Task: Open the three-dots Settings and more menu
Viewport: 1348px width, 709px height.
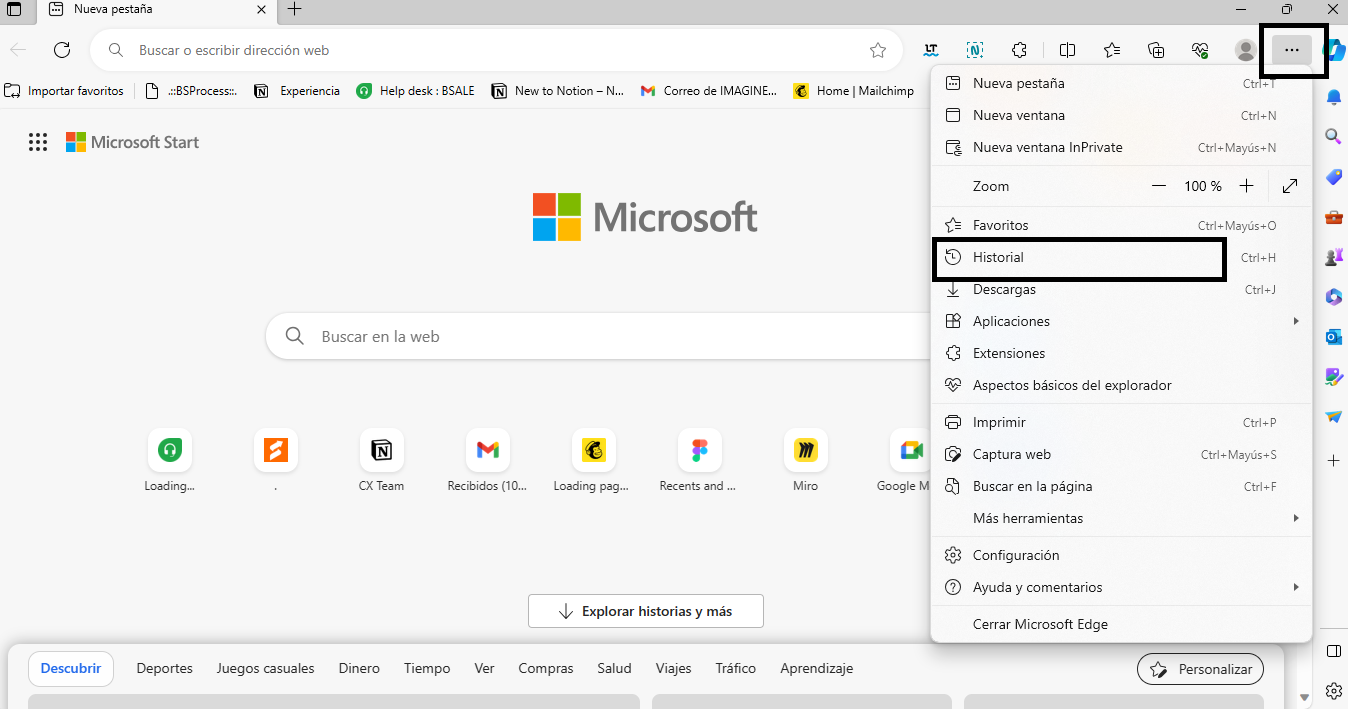Action: (1292, 50)
